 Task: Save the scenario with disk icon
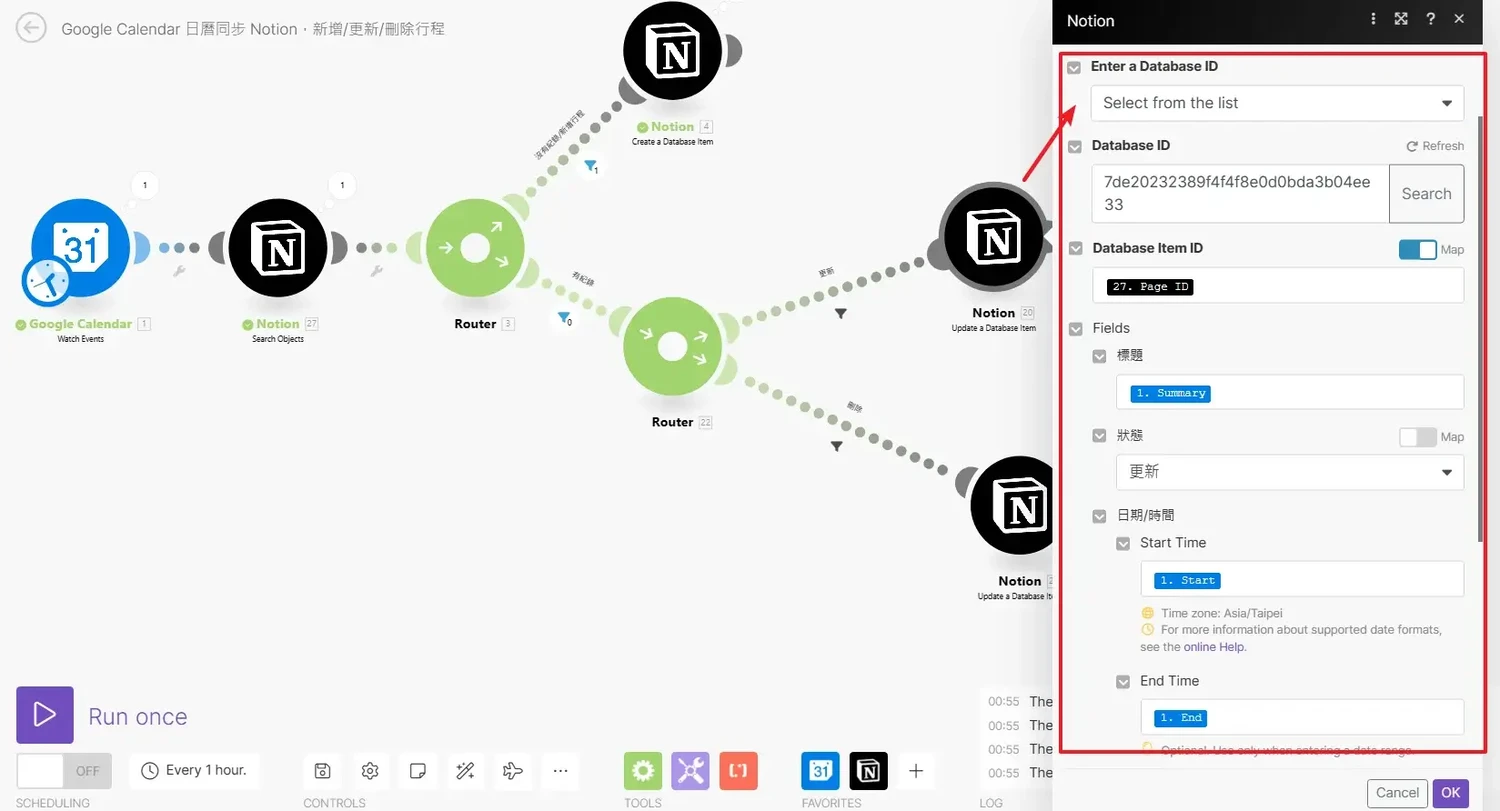[x=322, y=770]
